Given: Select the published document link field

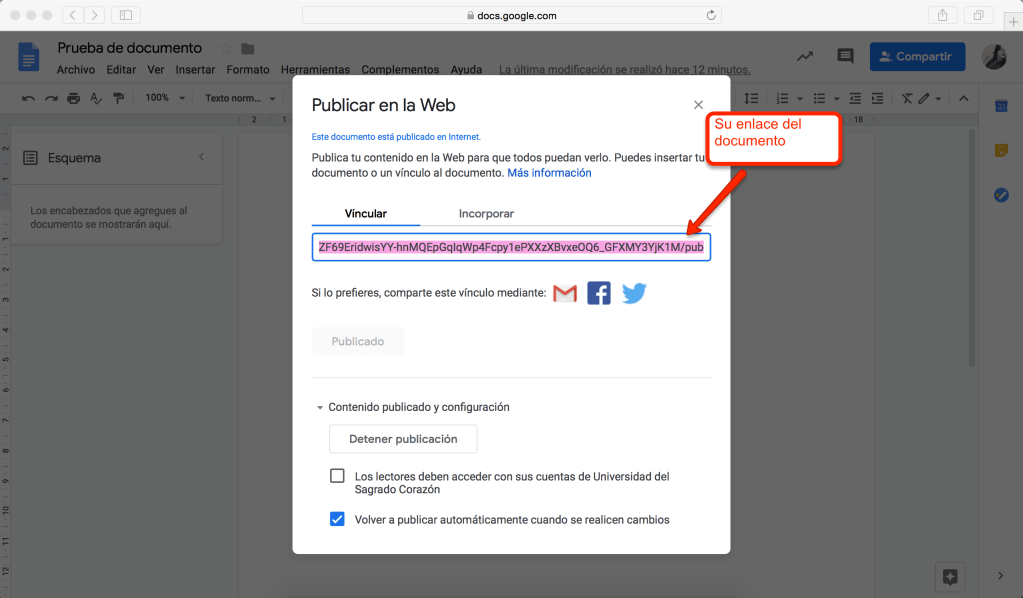Looking at the screenshot, I should [511, 247].
